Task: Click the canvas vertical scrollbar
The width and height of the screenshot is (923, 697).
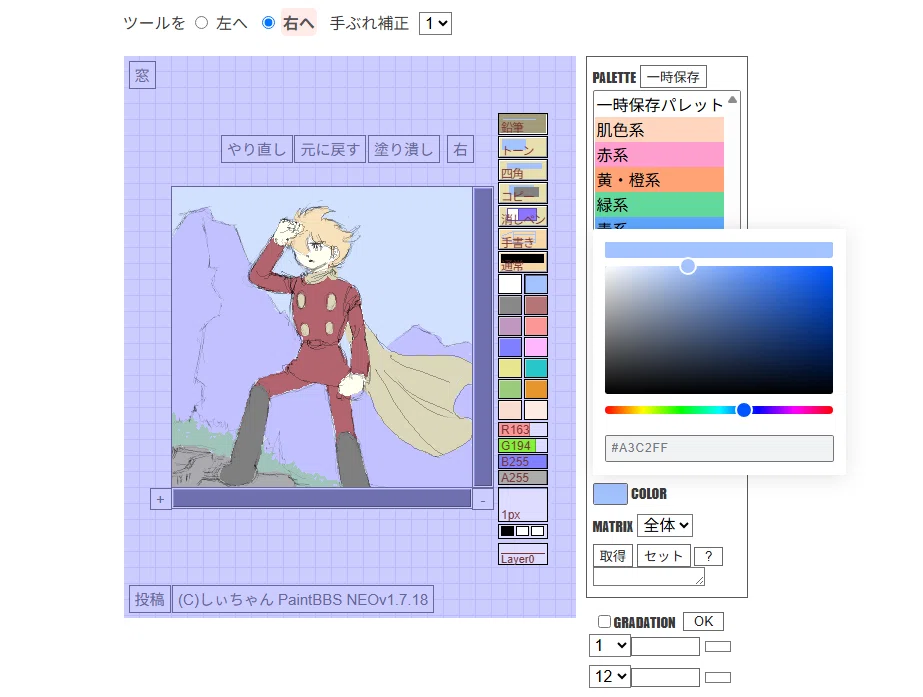Action: (x=483, y=337)
